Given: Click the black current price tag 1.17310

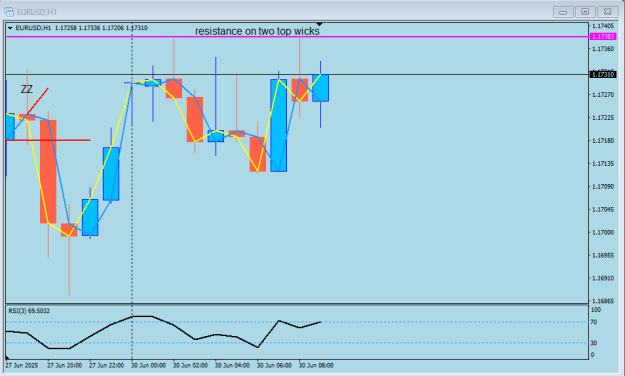Looking at the screenshot, I should click(x=603, y=75).
